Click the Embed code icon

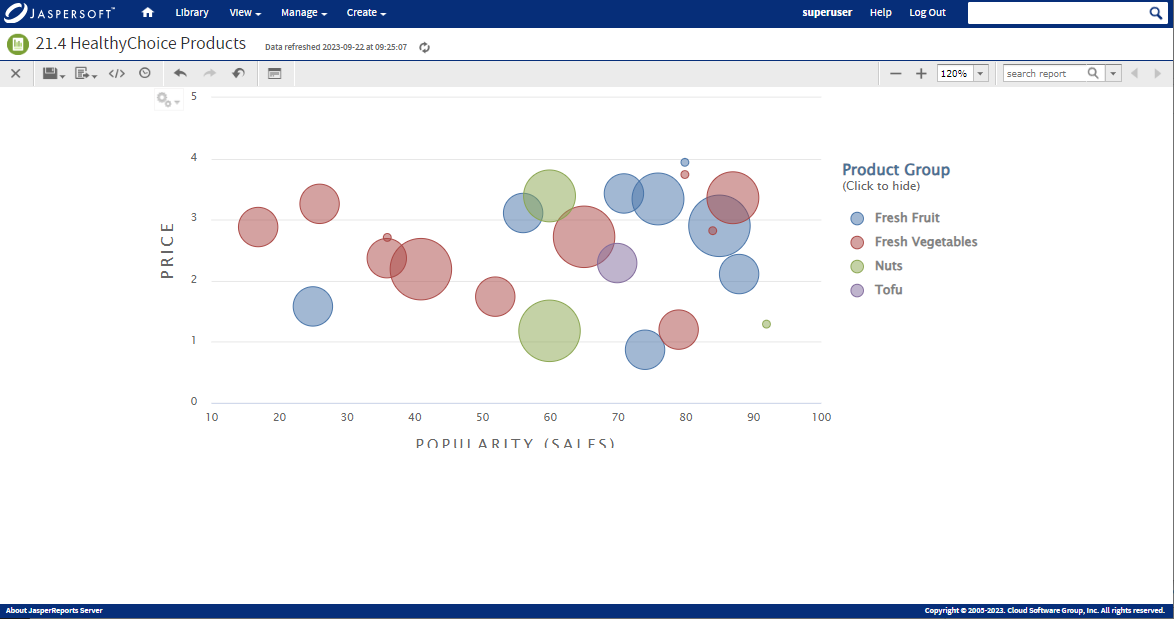pyautogui.click(x=117, y=73)
